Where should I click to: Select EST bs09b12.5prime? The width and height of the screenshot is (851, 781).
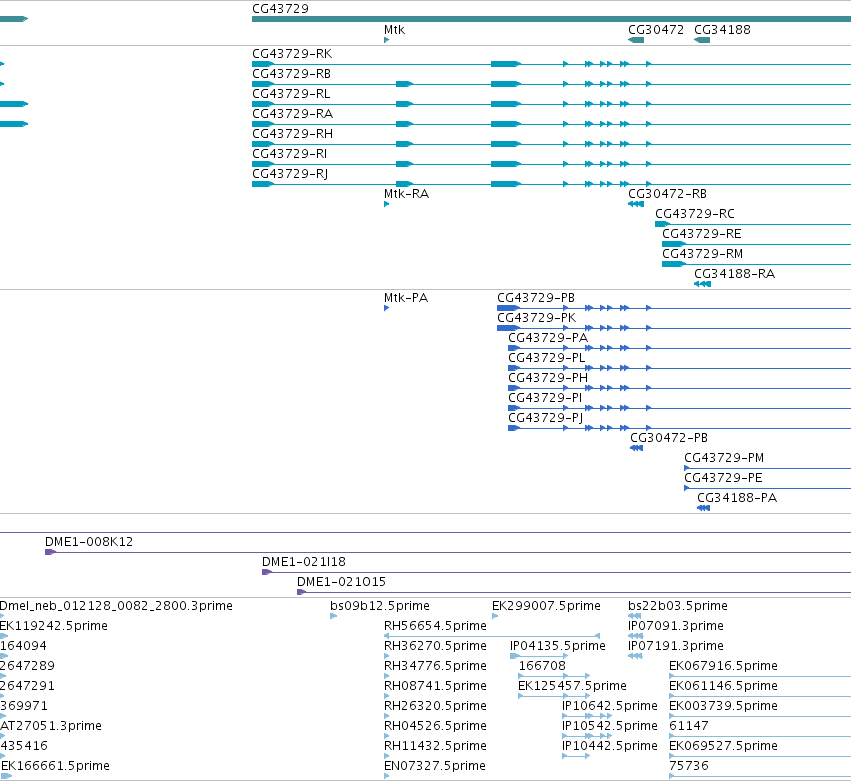point(380,606)
